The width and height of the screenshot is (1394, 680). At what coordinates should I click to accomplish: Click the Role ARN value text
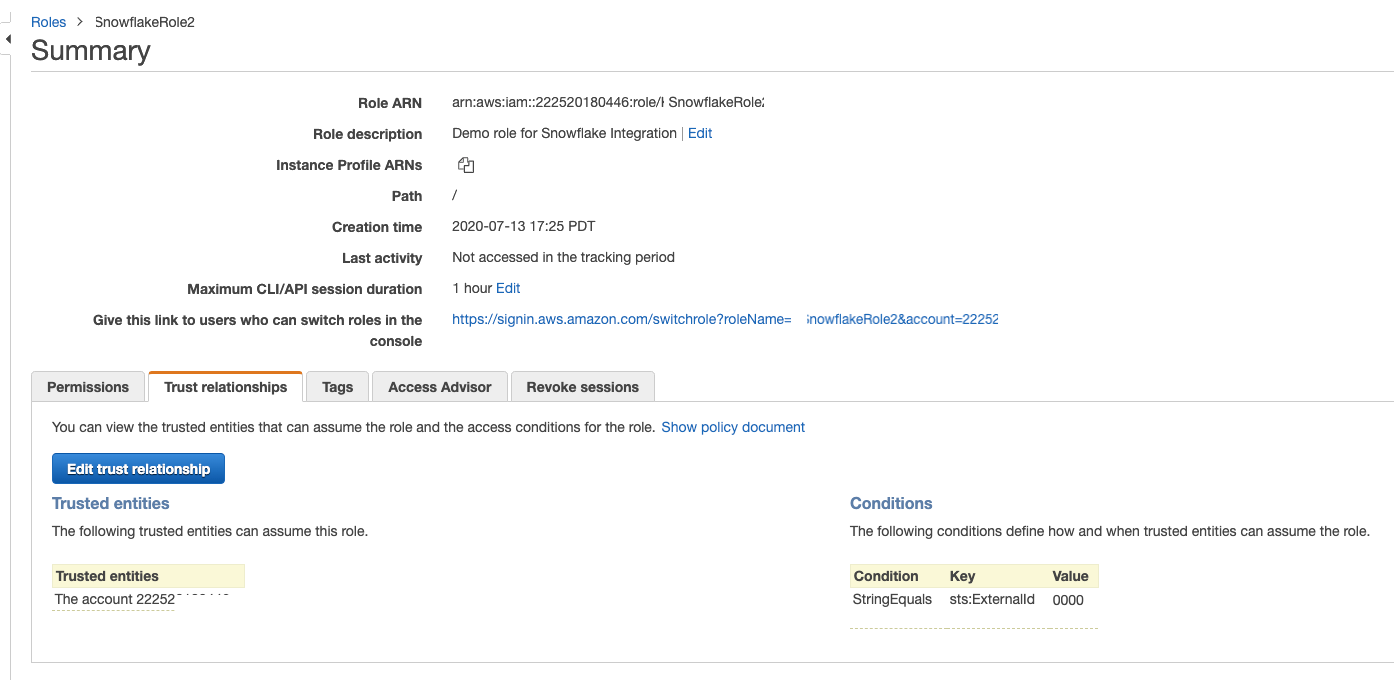pos(607,103)
